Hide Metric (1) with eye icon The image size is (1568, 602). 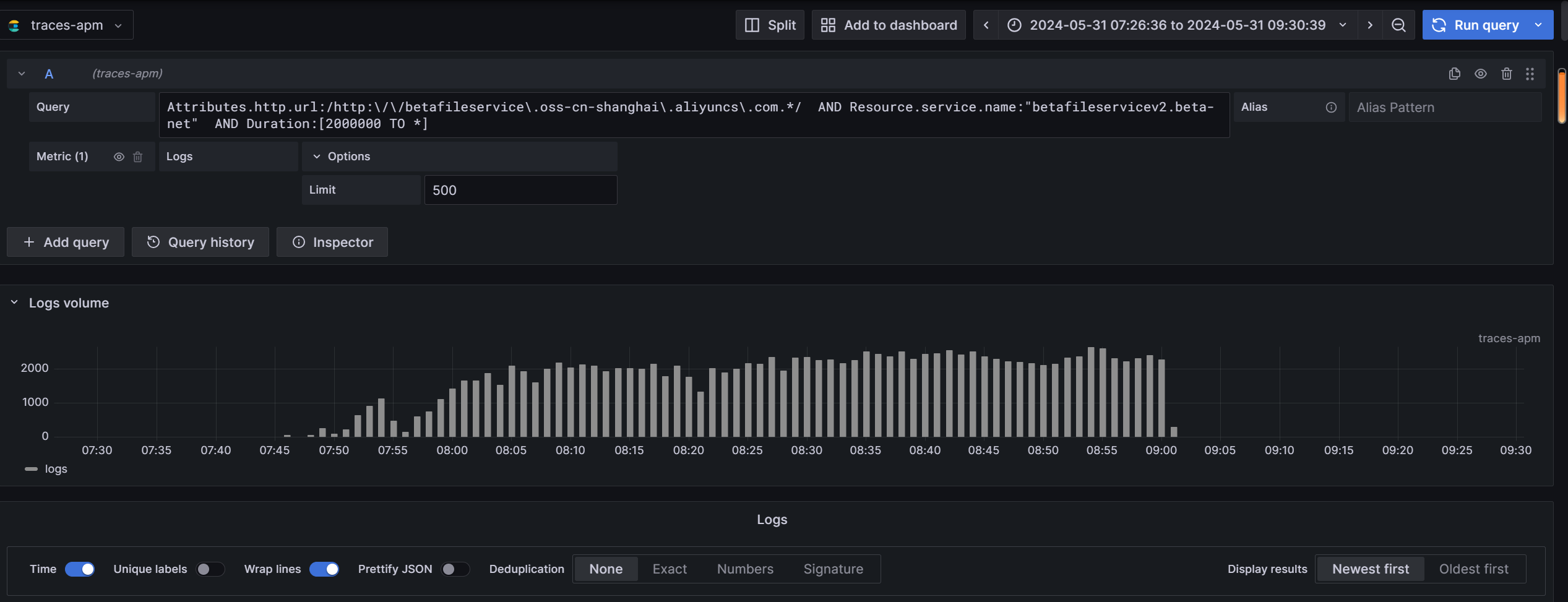click(x=119, y=157)
